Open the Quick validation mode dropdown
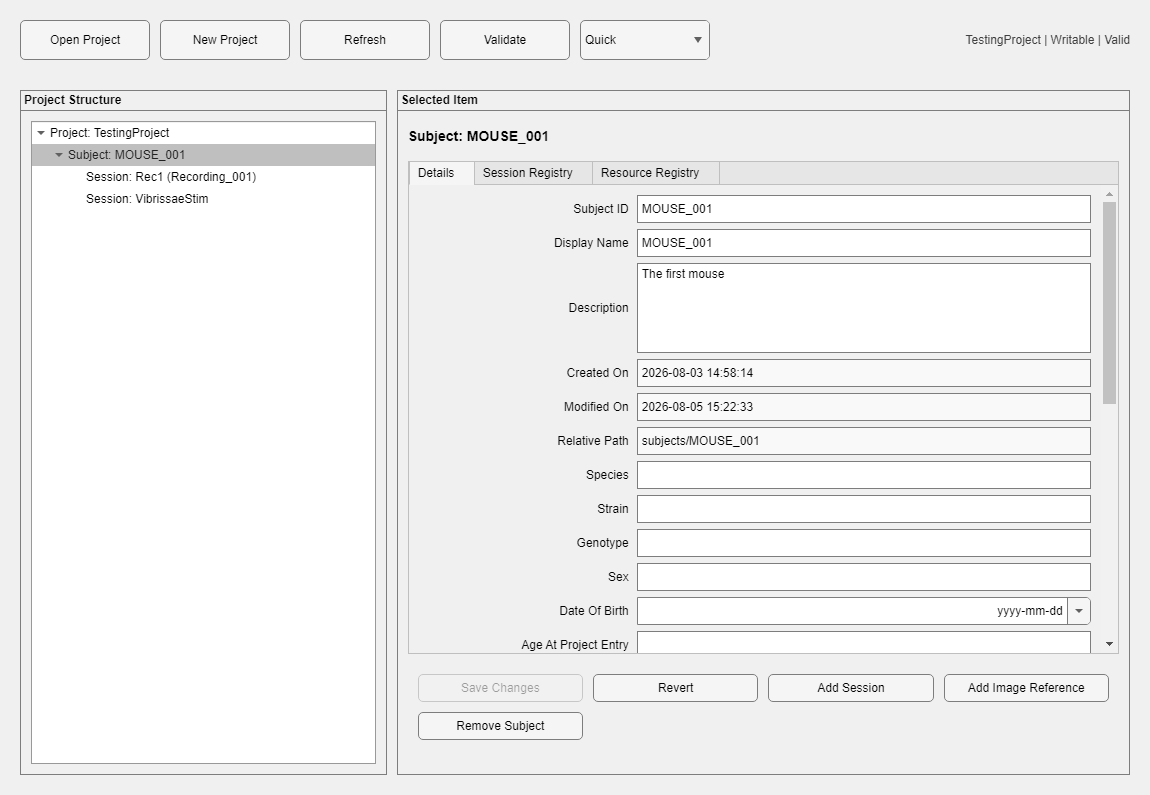Screen dimensions: 1150x795 pyautogui.click(x=645, y=40)
